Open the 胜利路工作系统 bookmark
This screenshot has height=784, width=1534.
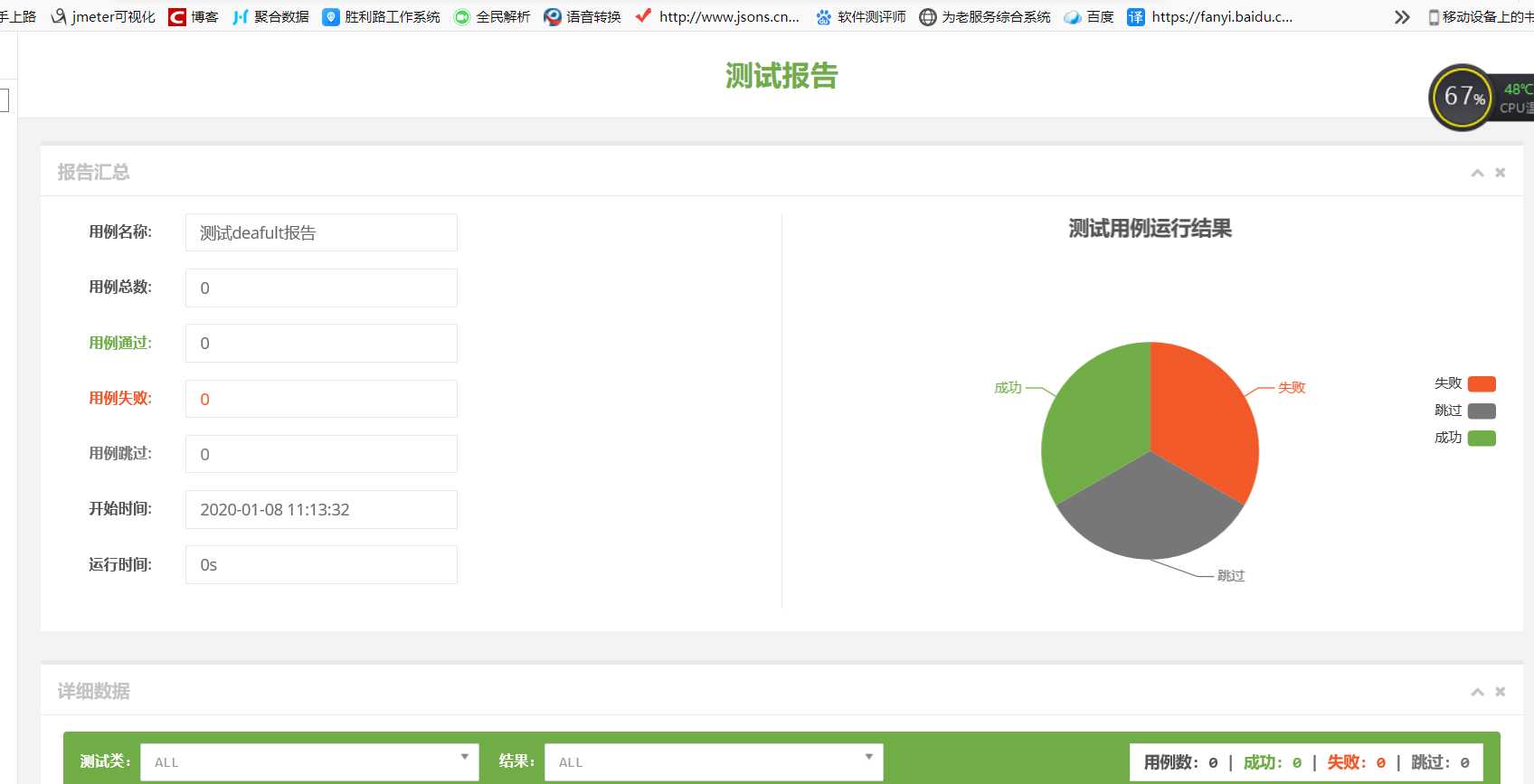381,16
